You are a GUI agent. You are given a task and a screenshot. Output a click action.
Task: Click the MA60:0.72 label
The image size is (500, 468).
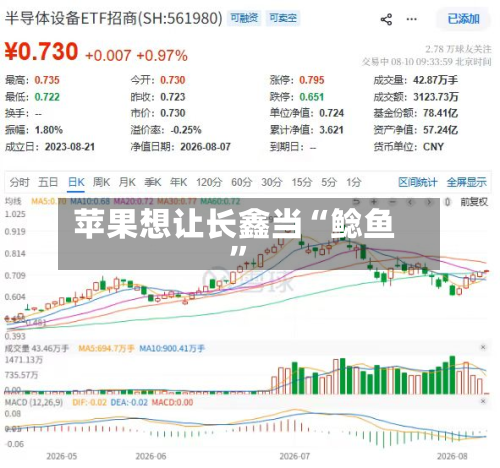pyautogui.click(x=220, y=201)
